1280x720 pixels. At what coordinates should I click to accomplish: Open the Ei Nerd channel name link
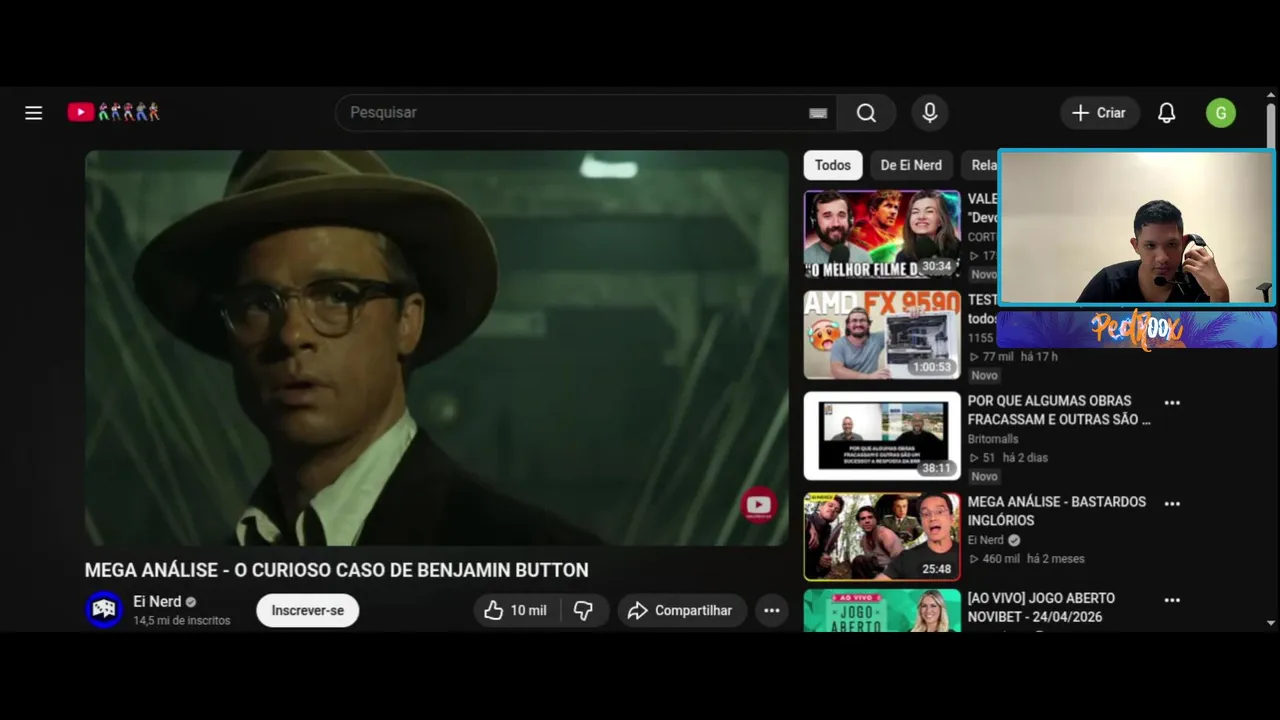(157, 601)
